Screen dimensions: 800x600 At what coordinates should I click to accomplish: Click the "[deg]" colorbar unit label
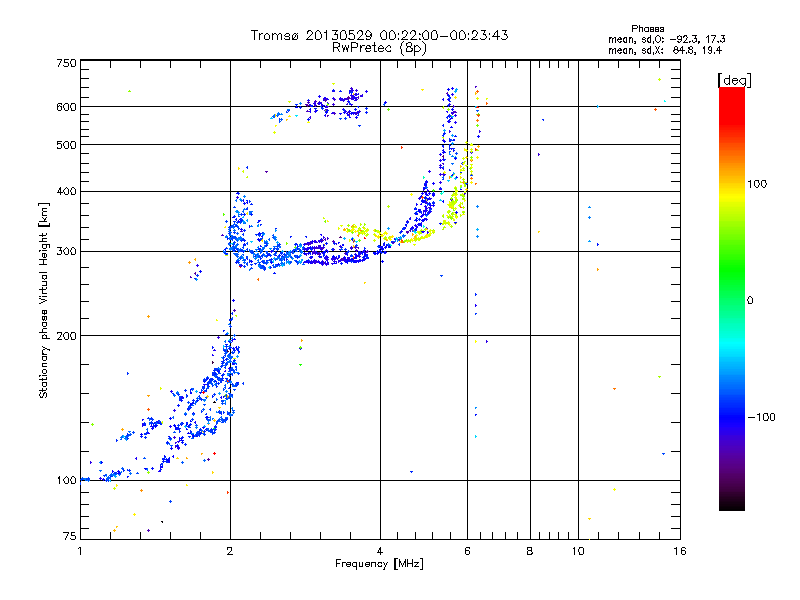coord(734,80)
